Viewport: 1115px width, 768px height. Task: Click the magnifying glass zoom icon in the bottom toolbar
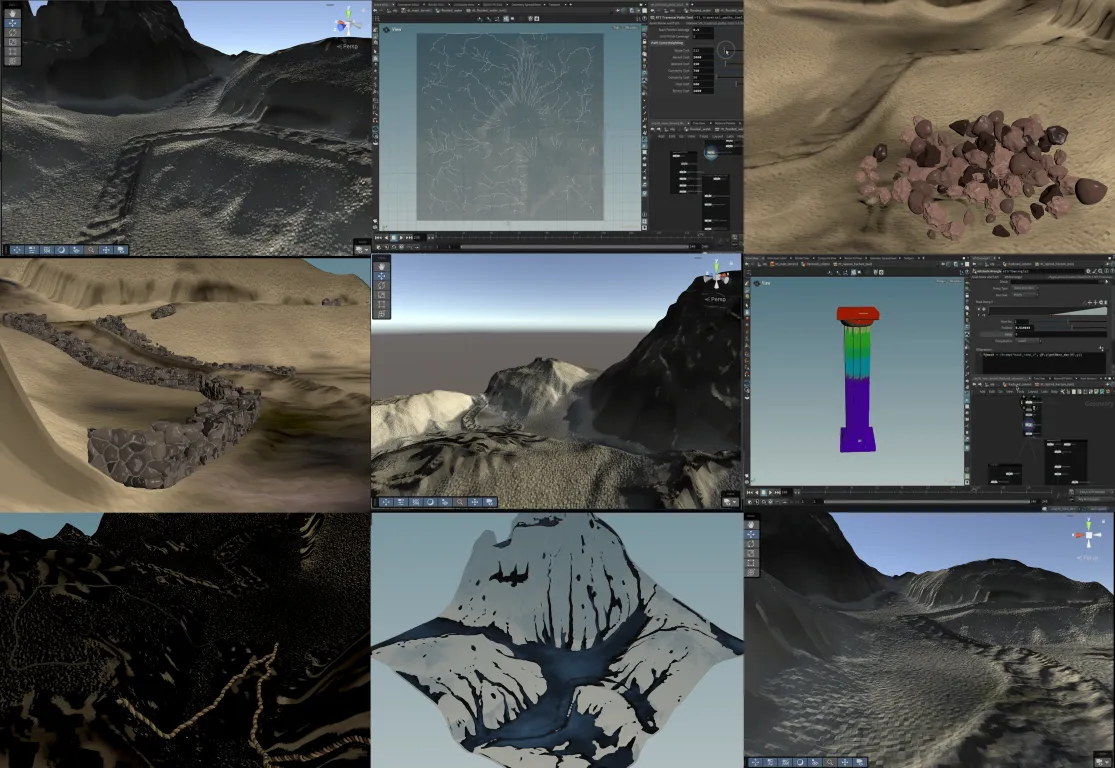pyautogui.click(x=90, y=249)
